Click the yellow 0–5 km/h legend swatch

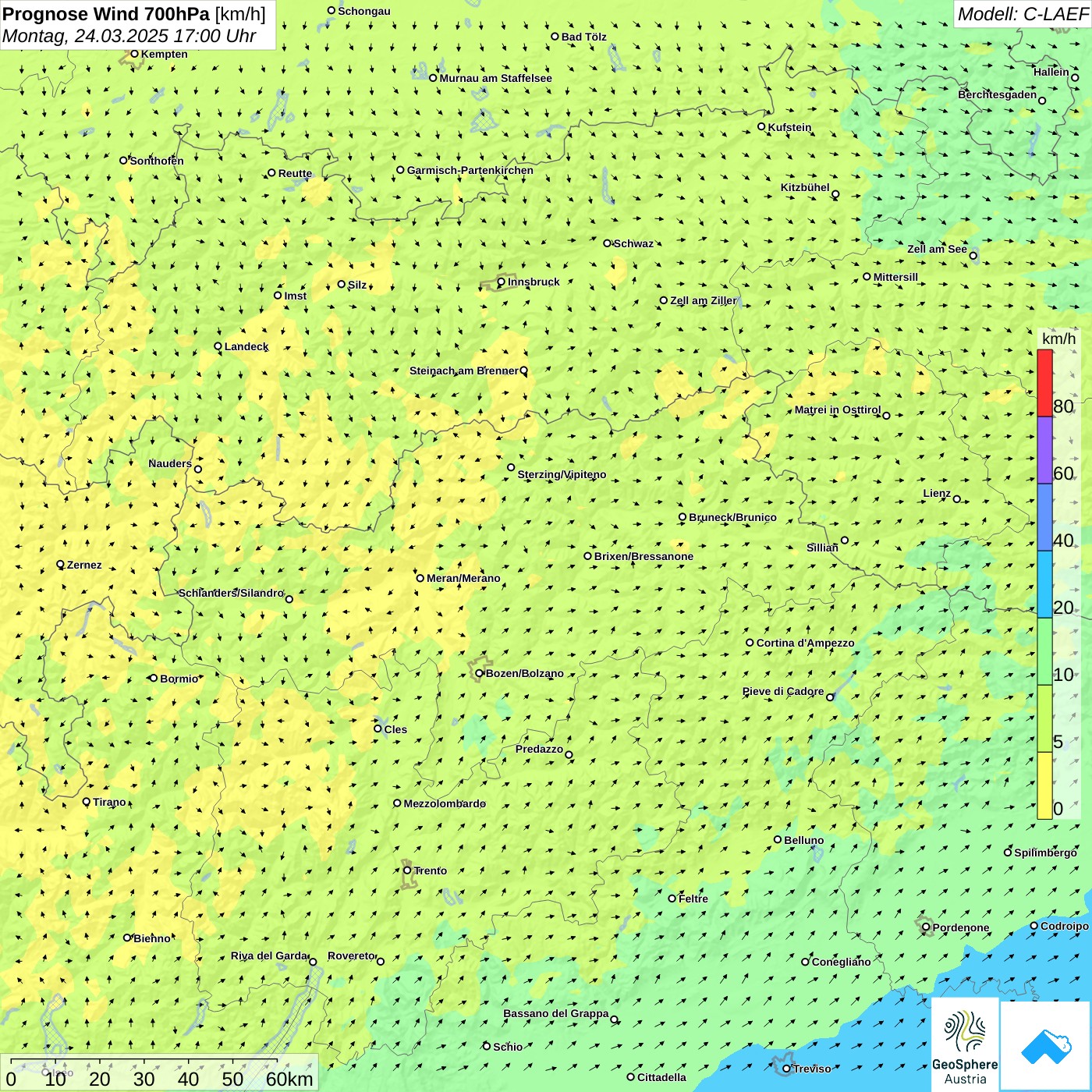(1044, 785)
